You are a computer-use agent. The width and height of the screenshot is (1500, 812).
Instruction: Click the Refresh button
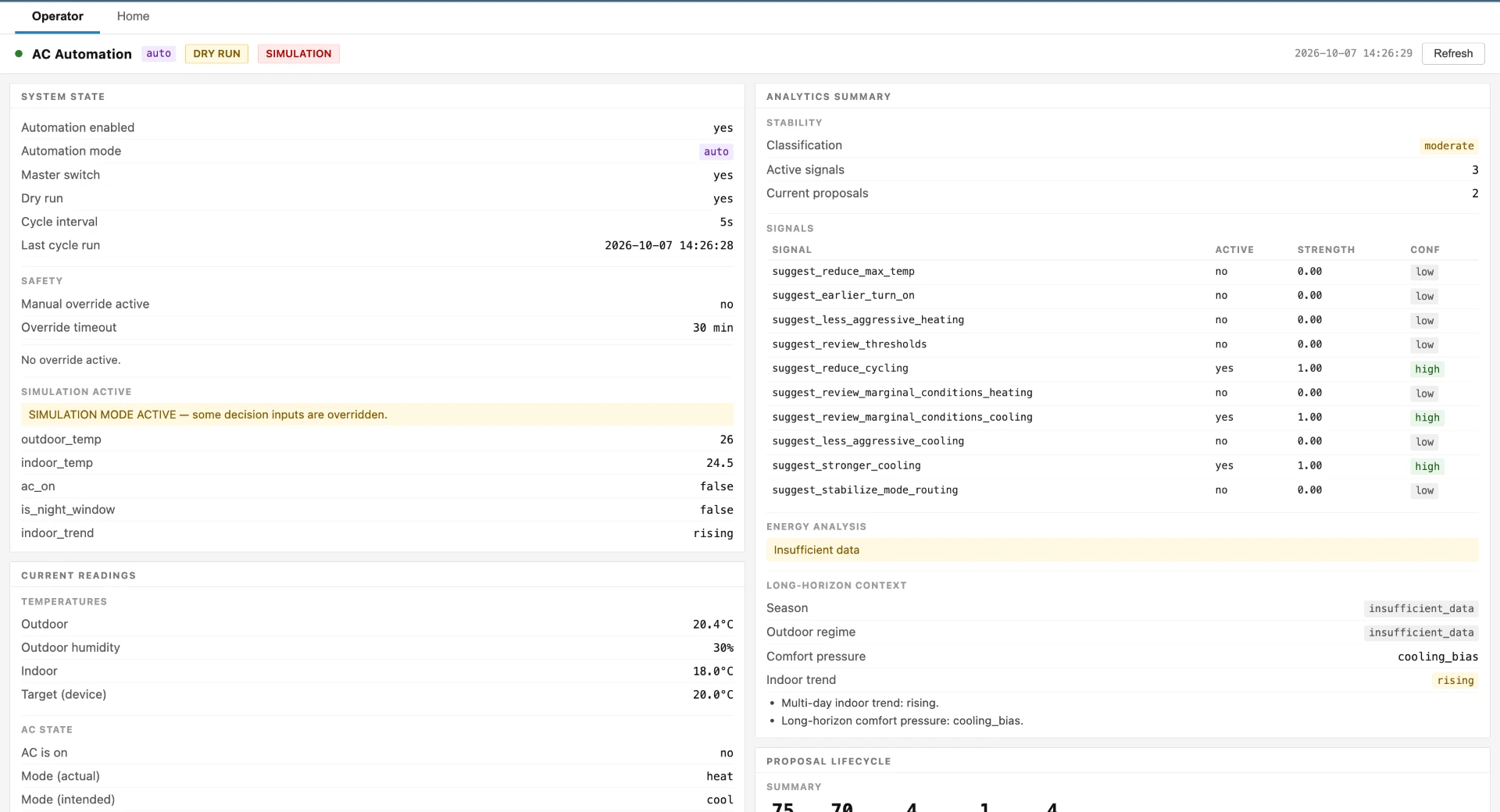(1453, 53)
